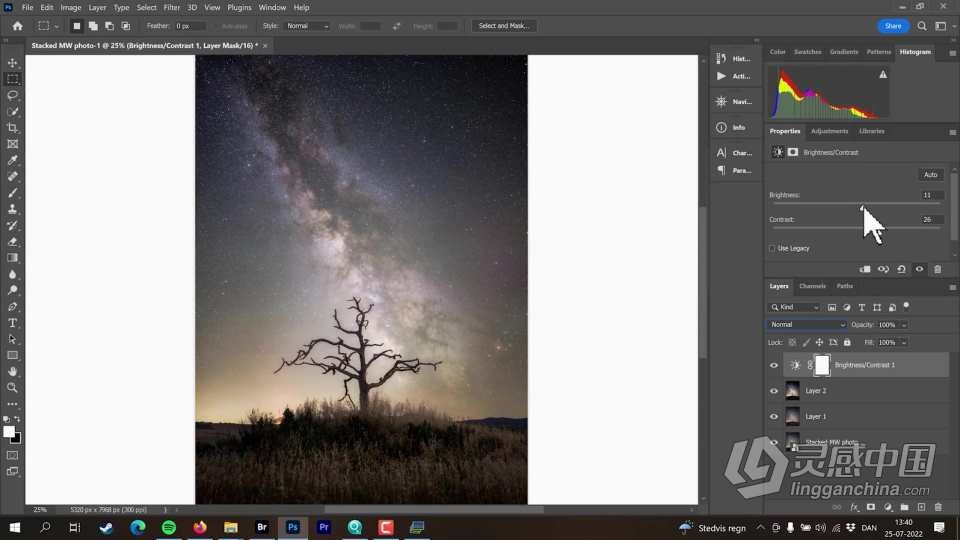Select the Rectangular Marquee tool in toolbar
960x540 pixels.
(12, 79)
